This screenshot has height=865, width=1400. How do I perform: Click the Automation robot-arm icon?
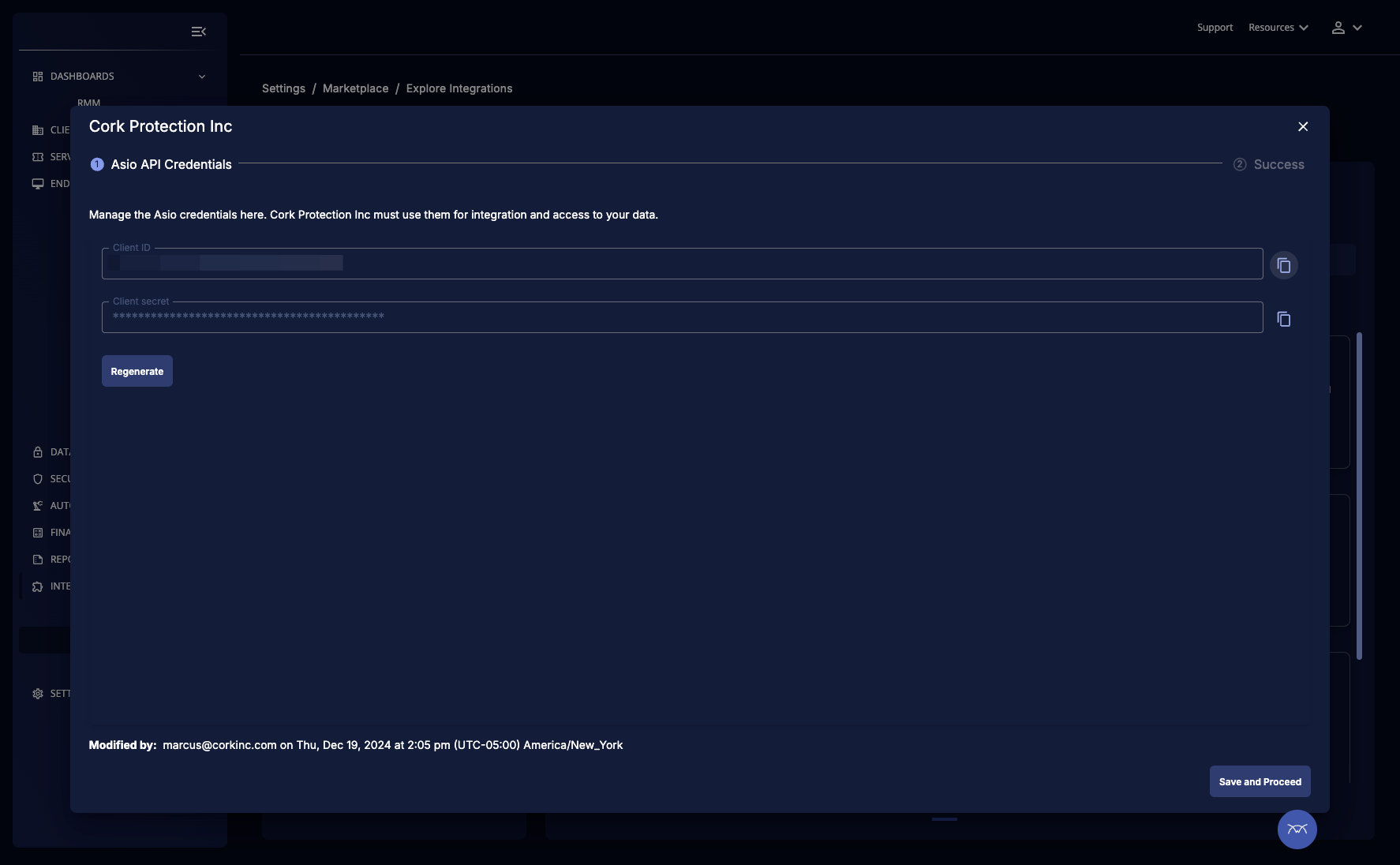click(38, 506)
